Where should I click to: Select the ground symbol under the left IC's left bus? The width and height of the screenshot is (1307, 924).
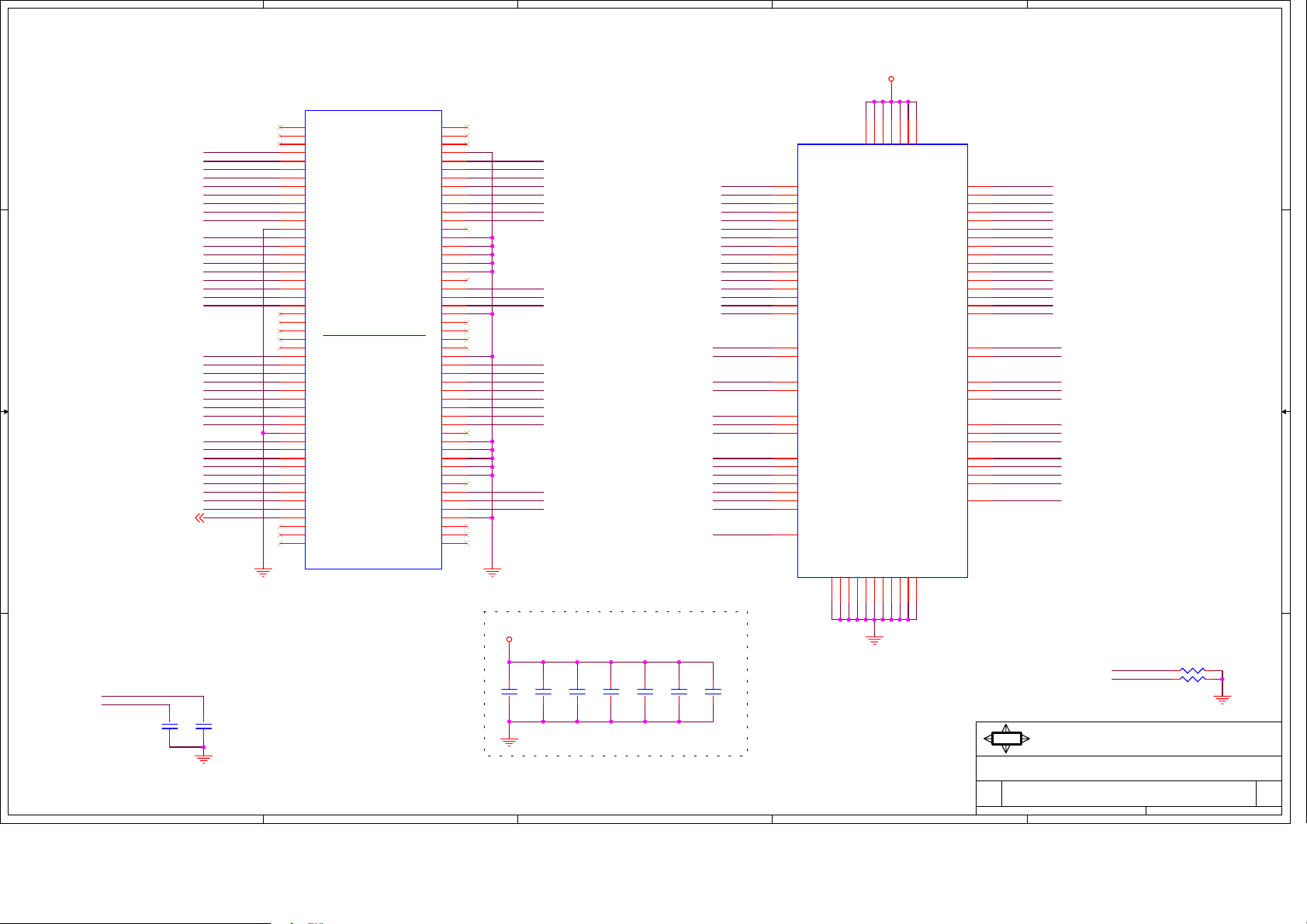click(x=263, y=573)
